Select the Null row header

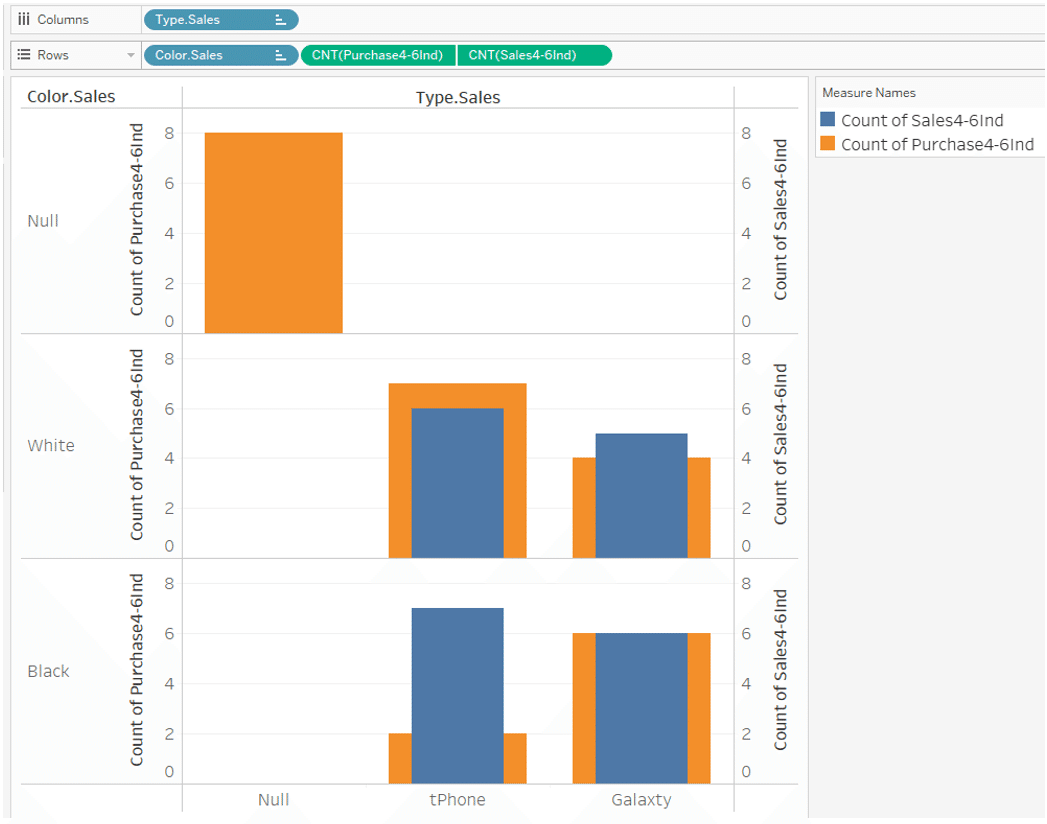click(43, 221)
